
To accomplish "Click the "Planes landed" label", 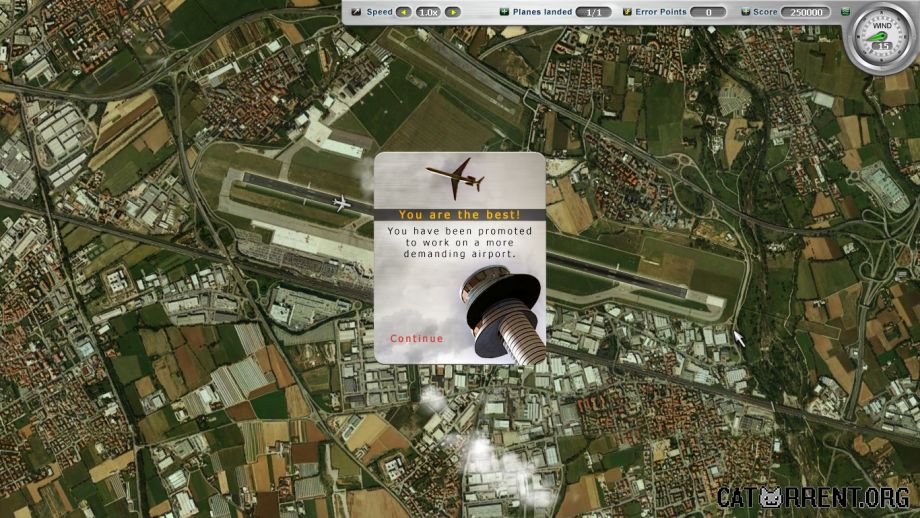I will click(x=542, y=12).
